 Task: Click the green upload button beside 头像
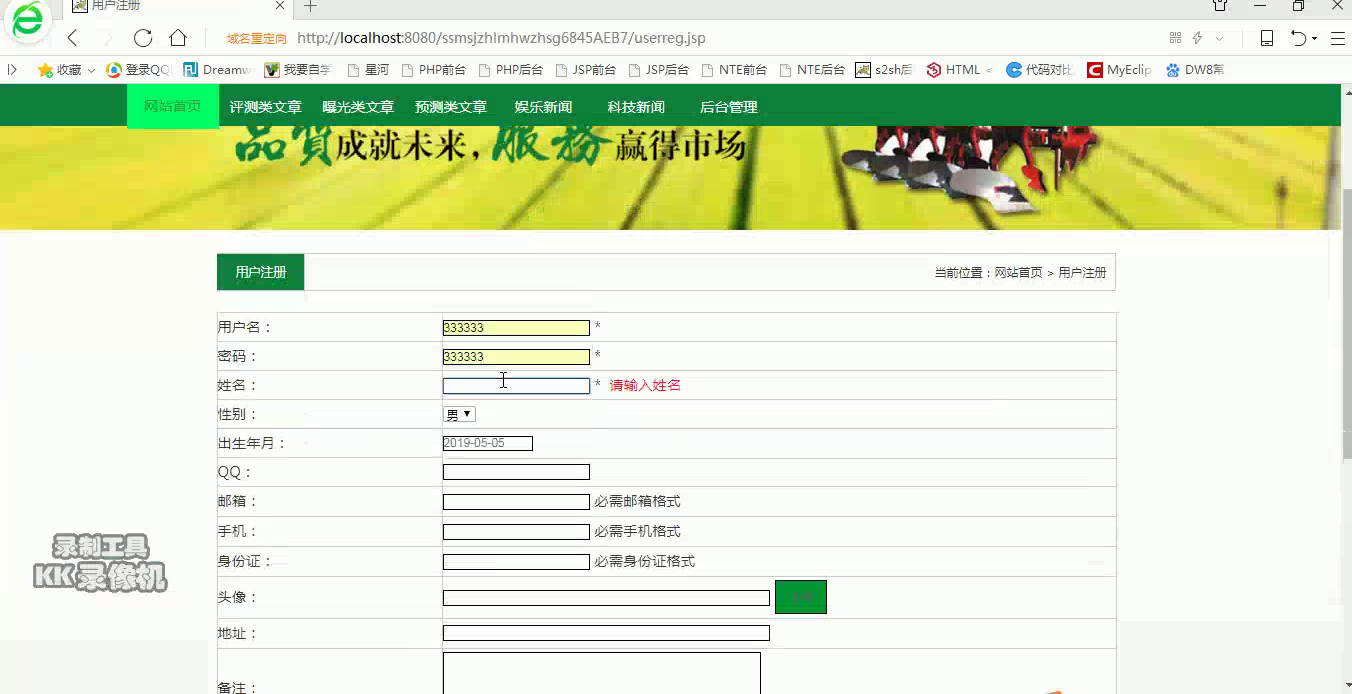coord(801,597)
